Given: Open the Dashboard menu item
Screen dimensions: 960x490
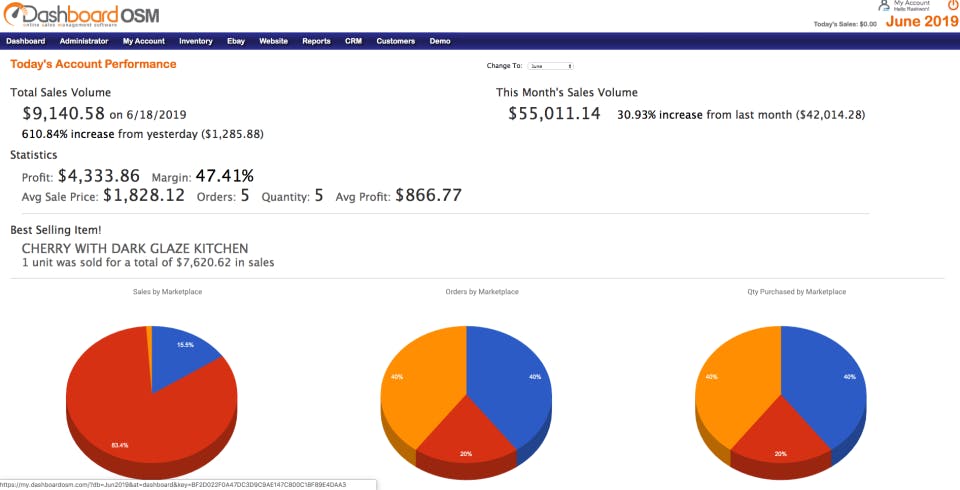Looking at the screenshot, I should coord(26,41).
